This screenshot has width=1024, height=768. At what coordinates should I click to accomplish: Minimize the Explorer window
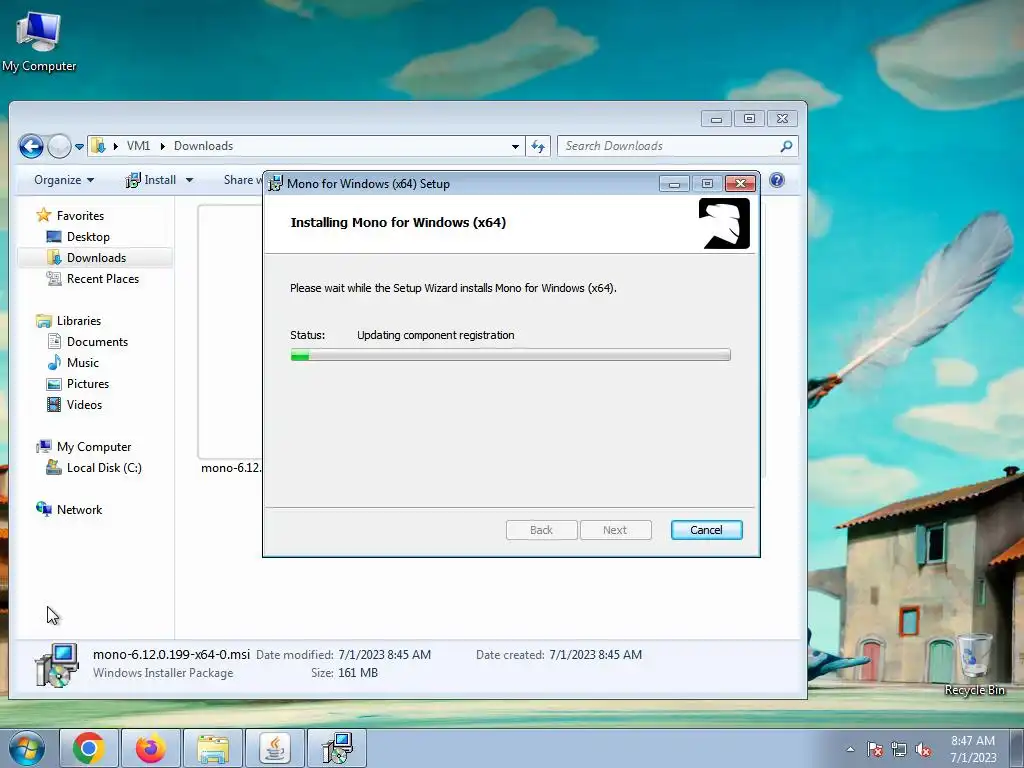coord(716,119)
